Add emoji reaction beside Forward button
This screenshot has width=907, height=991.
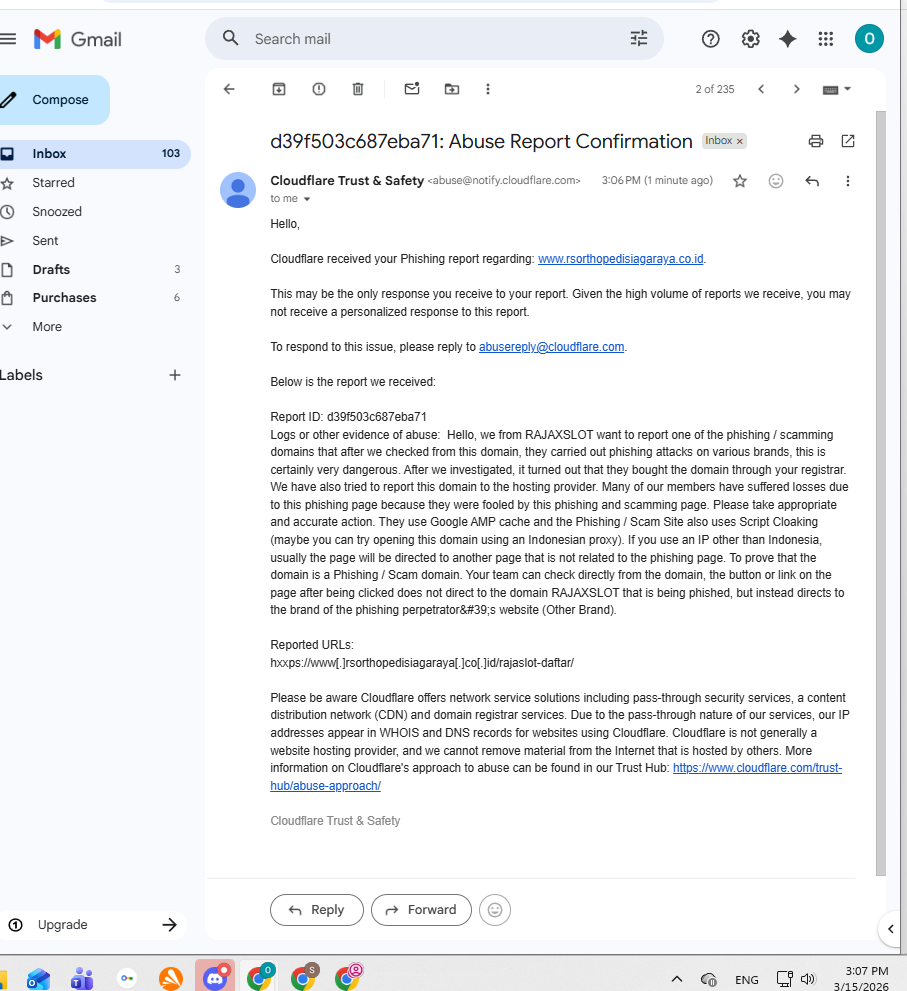[x=495, y=909]
